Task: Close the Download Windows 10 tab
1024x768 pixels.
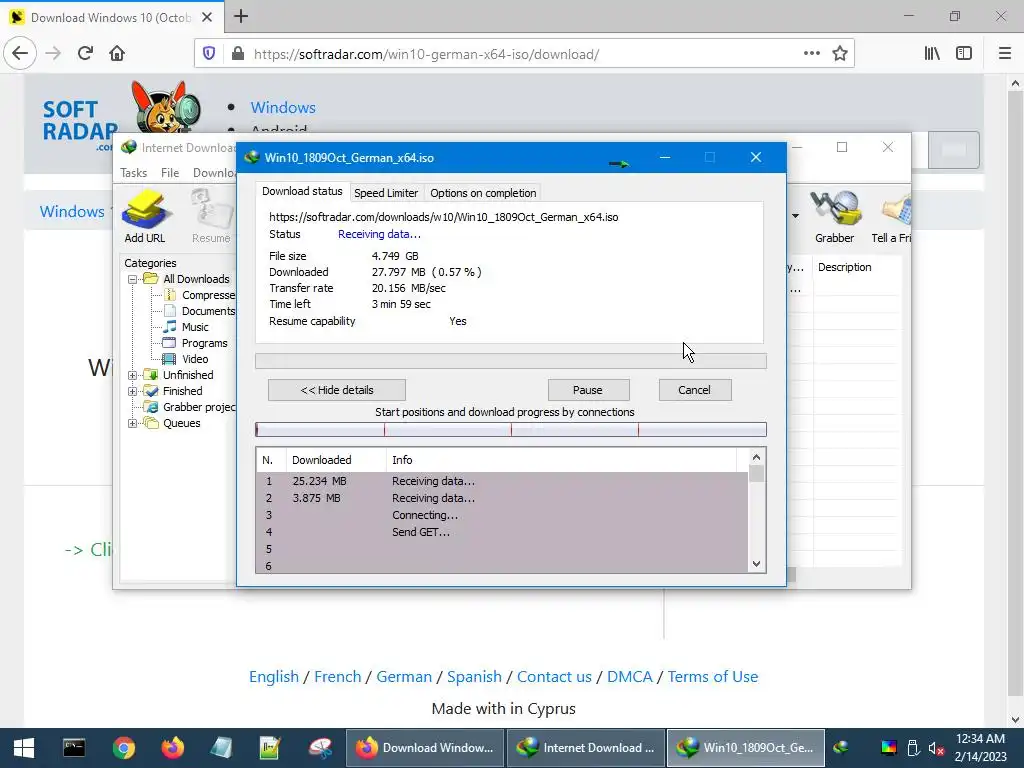Action: pyautogui.click(x=207, y=17)
